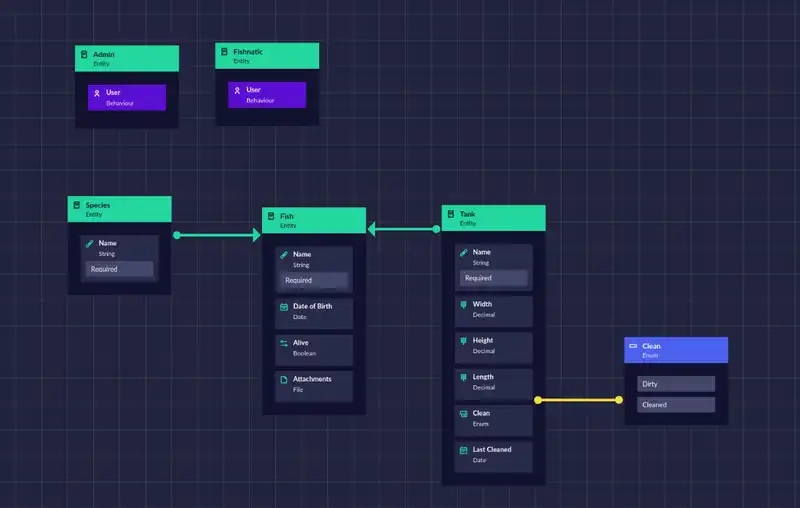The height and width of the screenshot is (508, 800).
Task: Click the user icon in Admin's behaviour
Action: [96, 93]
